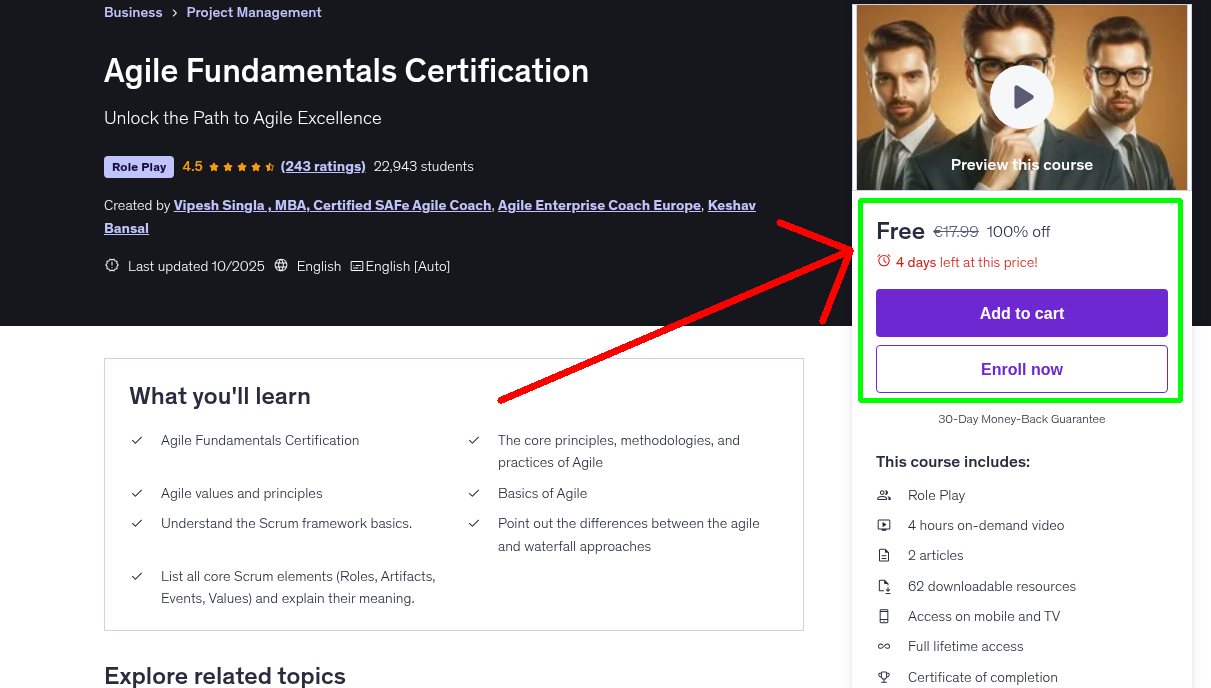
Task: Click the downloadable resources icon
Action: click(x=884, y=586)
